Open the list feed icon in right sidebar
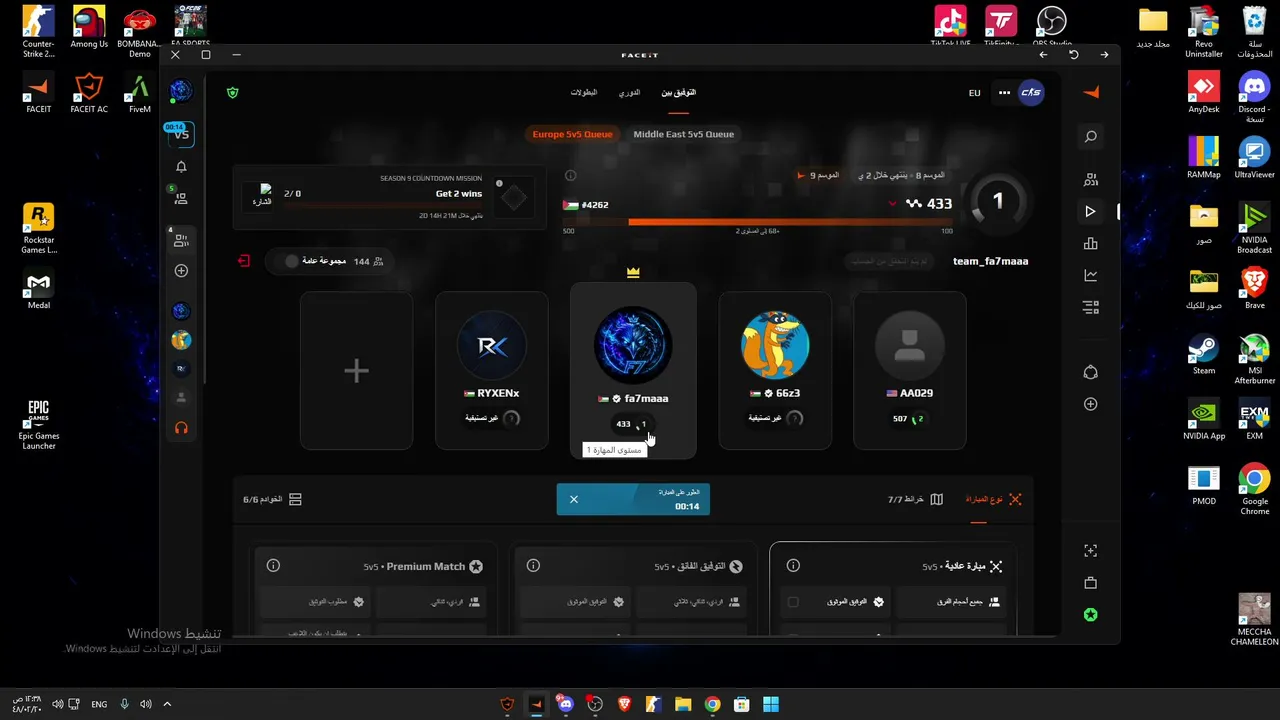1280x720 pixels. [1091, 307]
